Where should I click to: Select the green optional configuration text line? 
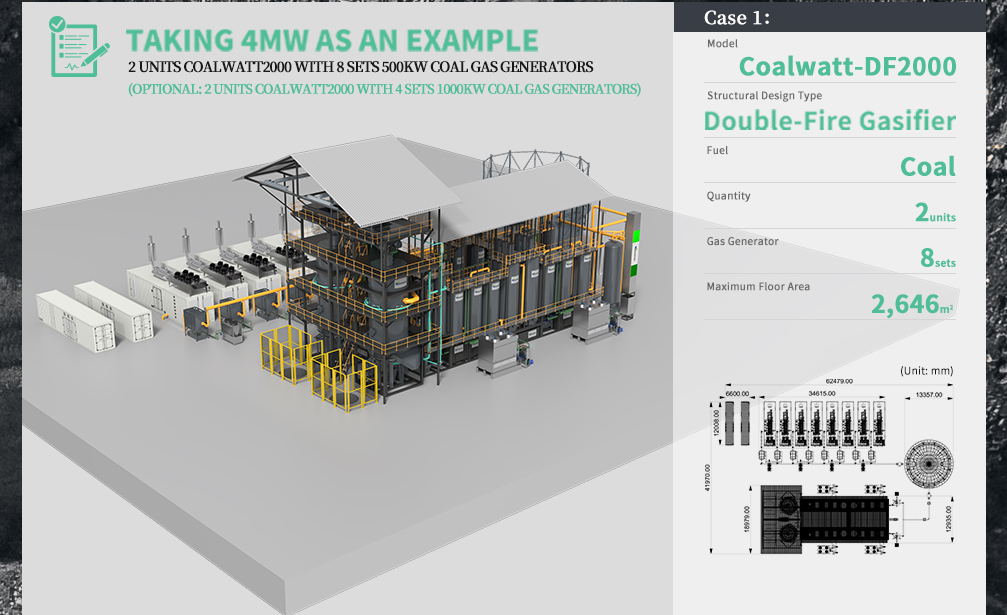(384, 89)
